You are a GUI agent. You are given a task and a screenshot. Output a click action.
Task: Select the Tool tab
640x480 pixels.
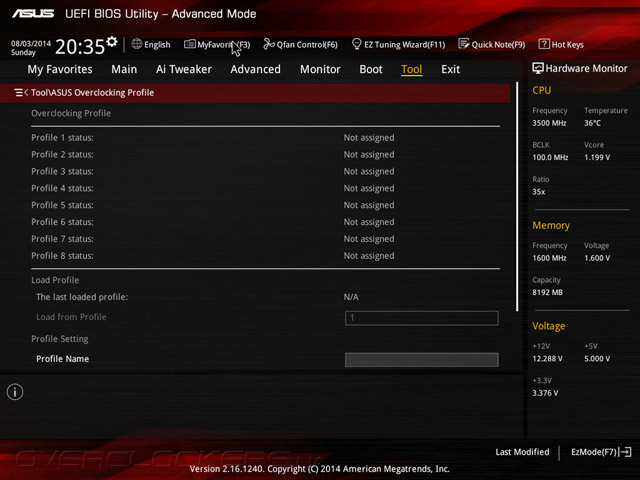(x=411, y=69)
